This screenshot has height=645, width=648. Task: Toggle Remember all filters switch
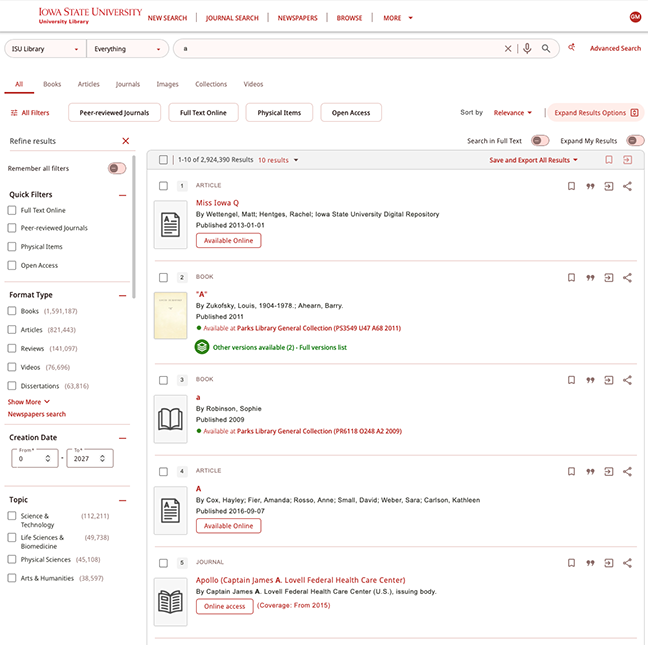[x=117, y=168]
